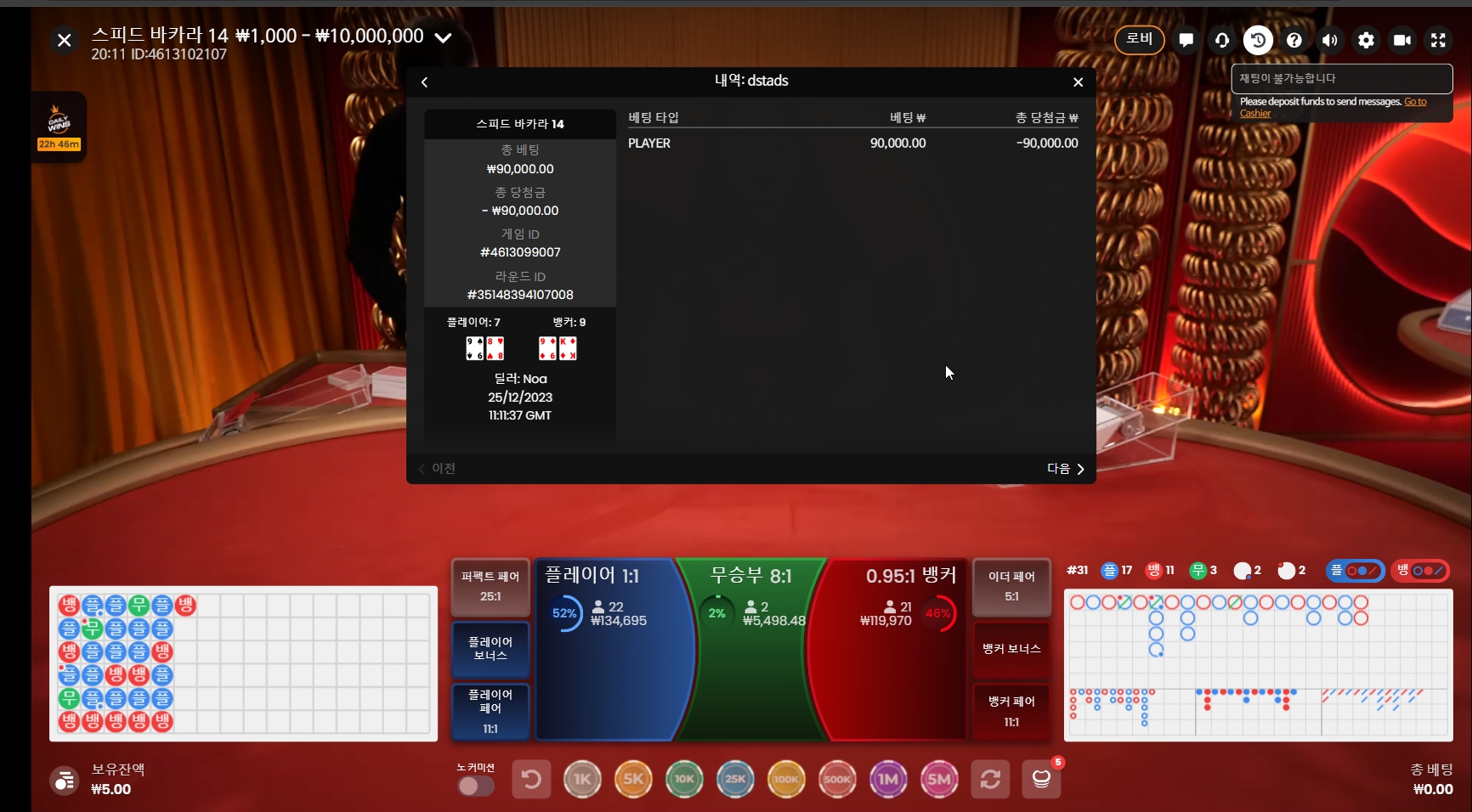
Task: Go back using the history panel's left arrow
Action: [x=424, y=82]
